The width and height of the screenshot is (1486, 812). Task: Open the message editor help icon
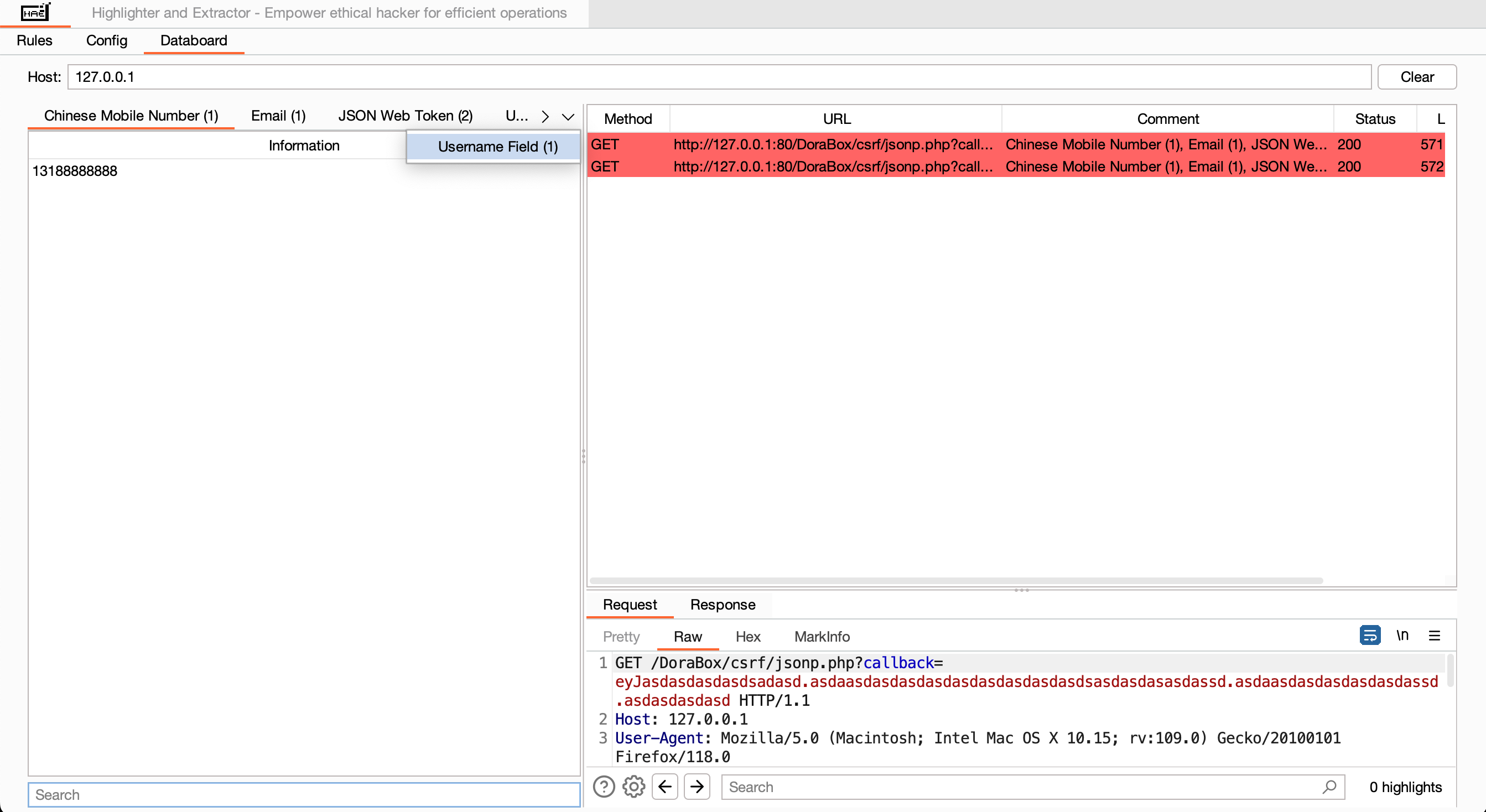604,787
